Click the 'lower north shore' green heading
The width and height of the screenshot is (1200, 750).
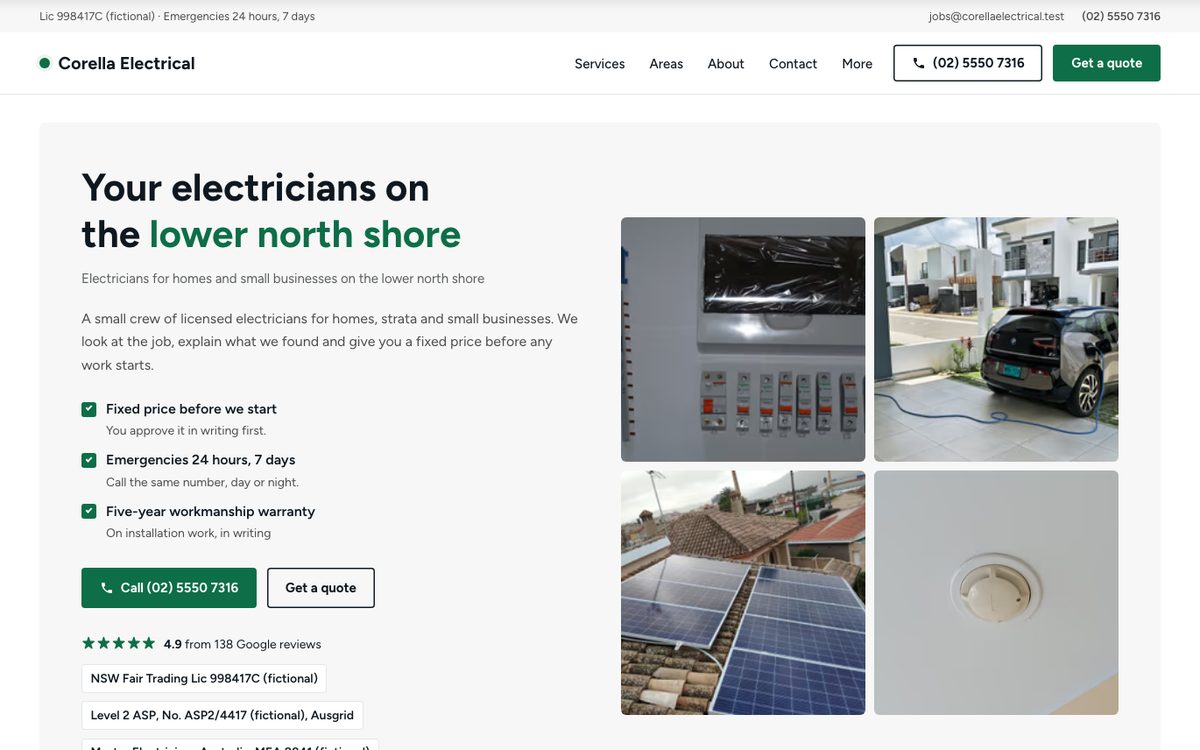(305, 234)
